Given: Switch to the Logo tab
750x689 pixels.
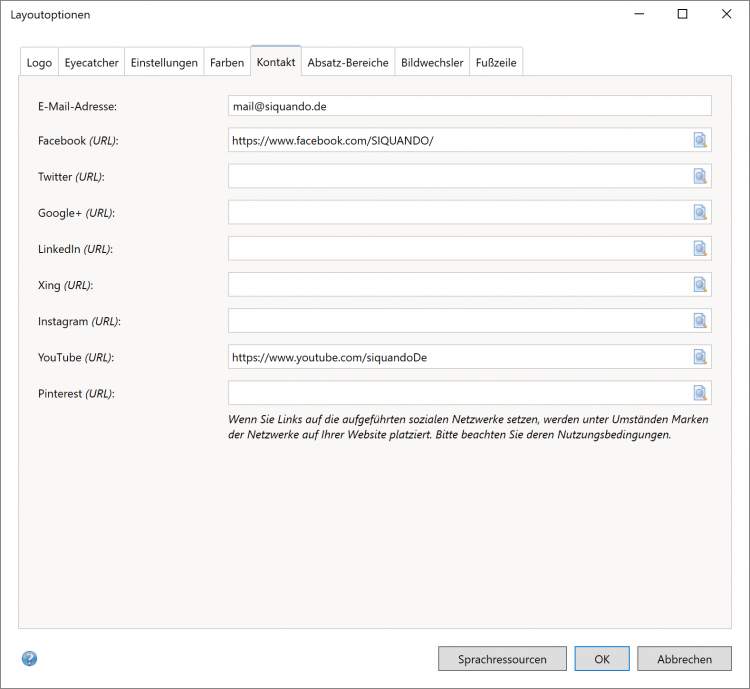Looking at the screenshot, I should (39, 62).
